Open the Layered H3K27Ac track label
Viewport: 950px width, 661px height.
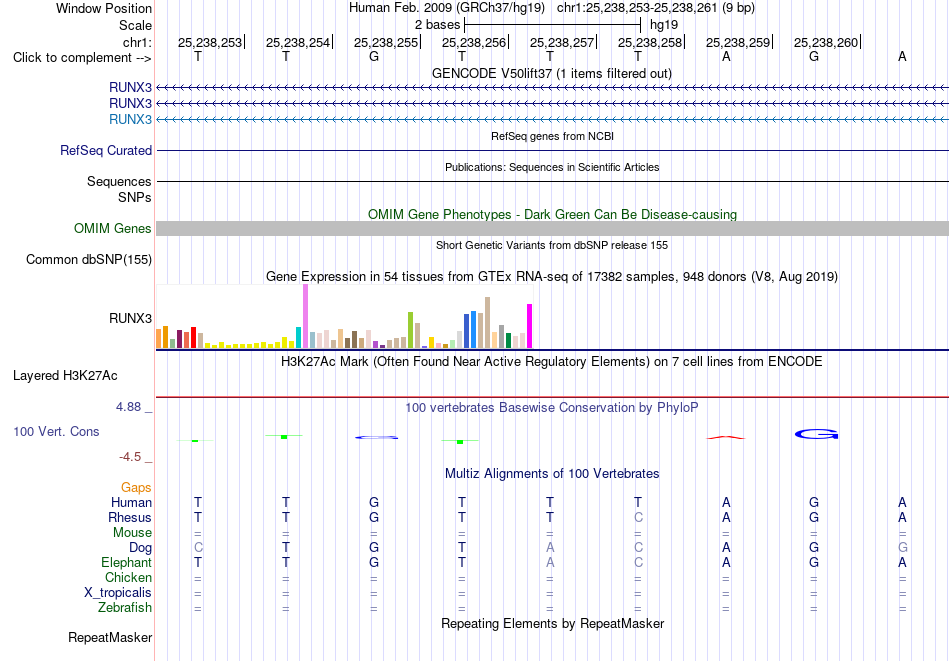coord(65,376)
